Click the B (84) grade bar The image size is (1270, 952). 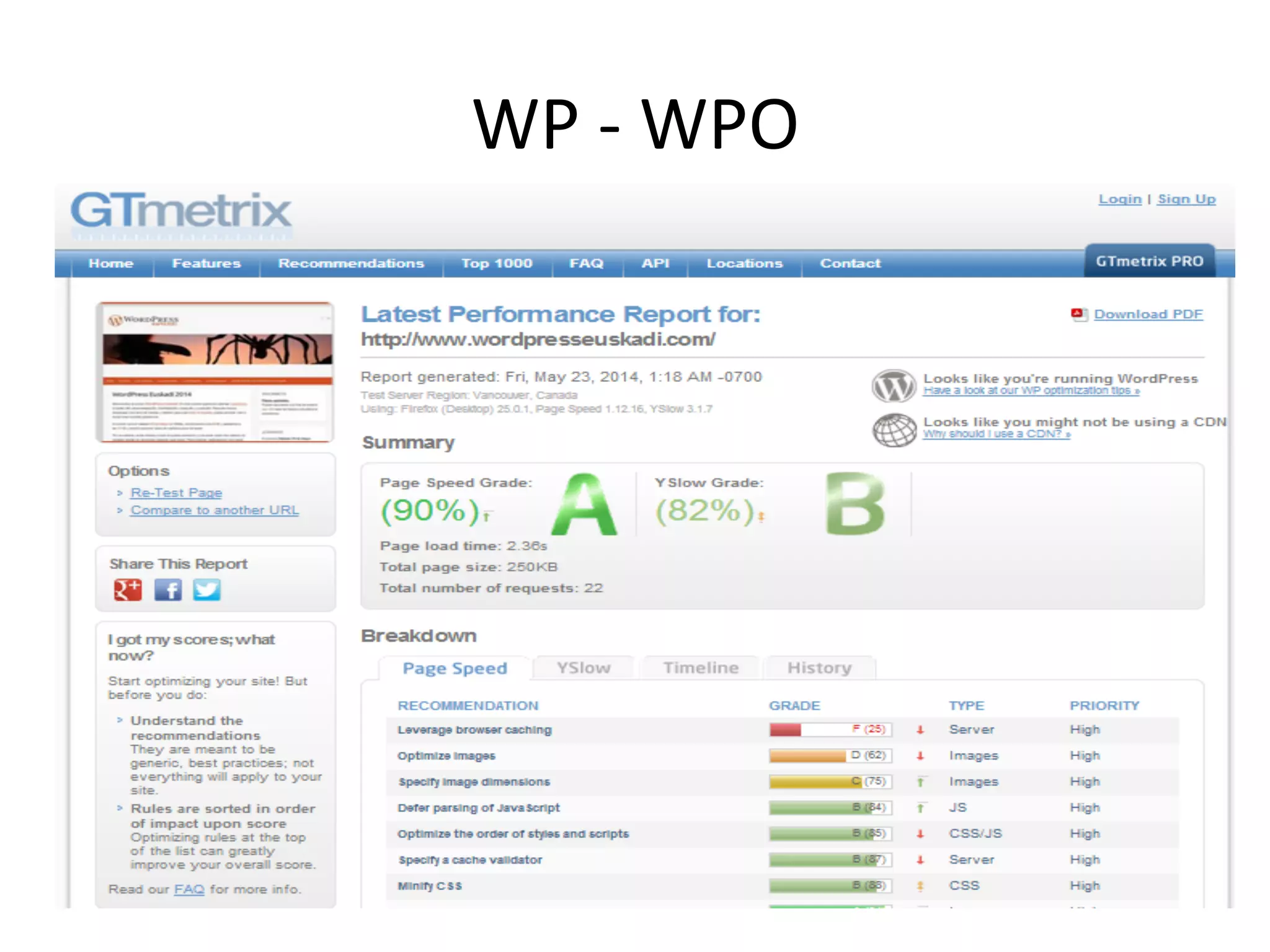(x=830, y=808)
